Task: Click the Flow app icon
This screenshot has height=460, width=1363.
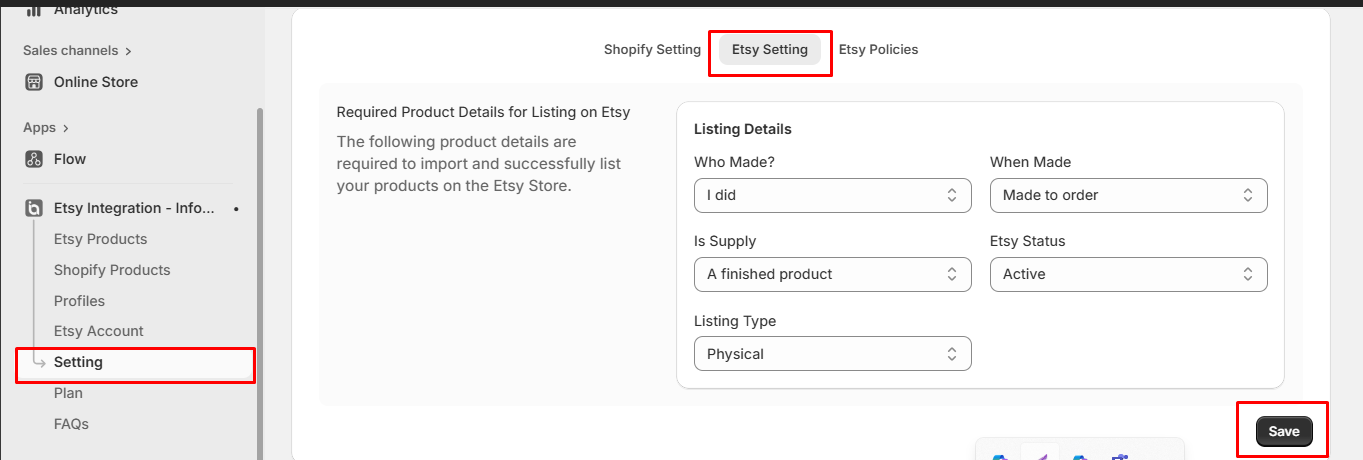Action: point(34,159)
